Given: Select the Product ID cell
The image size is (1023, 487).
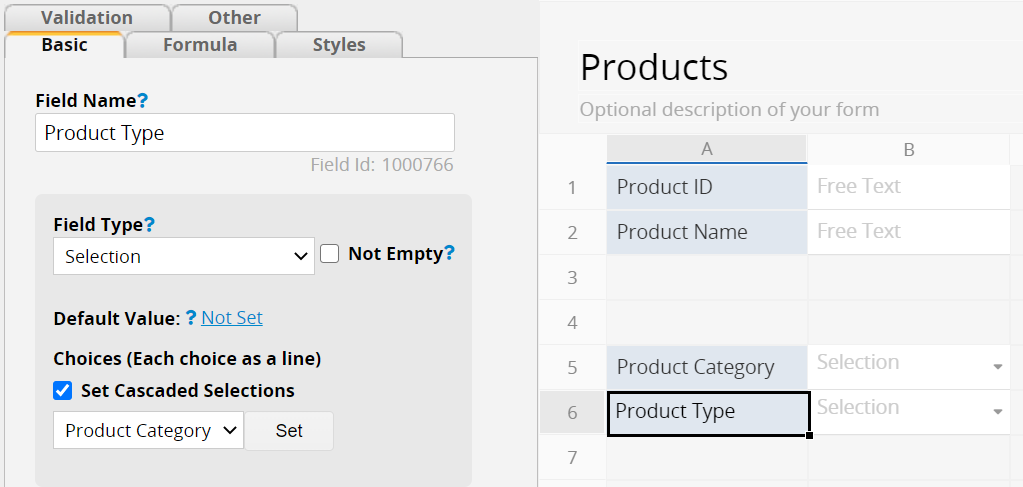Looking at the screenshot, I should tap(707, 187).
